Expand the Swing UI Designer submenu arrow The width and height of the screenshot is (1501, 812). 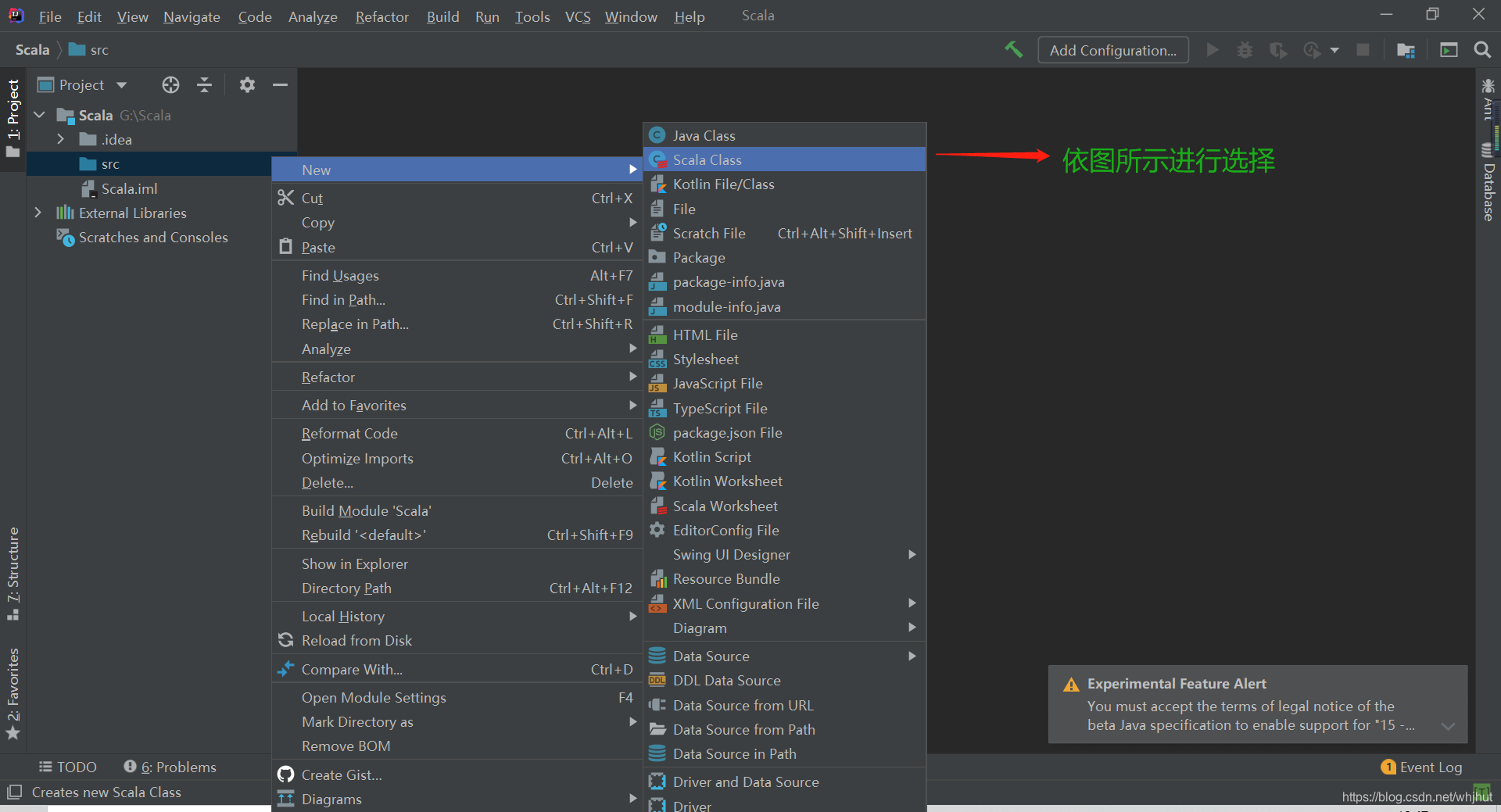[912, 554]
